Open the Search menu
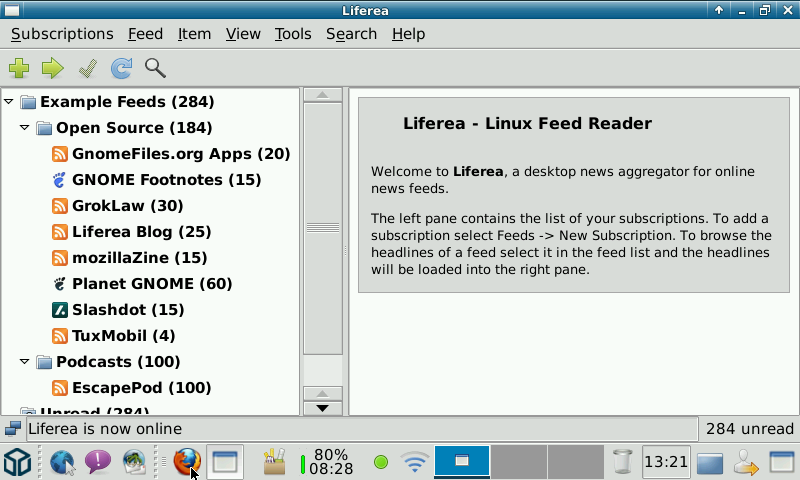Viewport: 800px width, 480px height. point(352,34)
